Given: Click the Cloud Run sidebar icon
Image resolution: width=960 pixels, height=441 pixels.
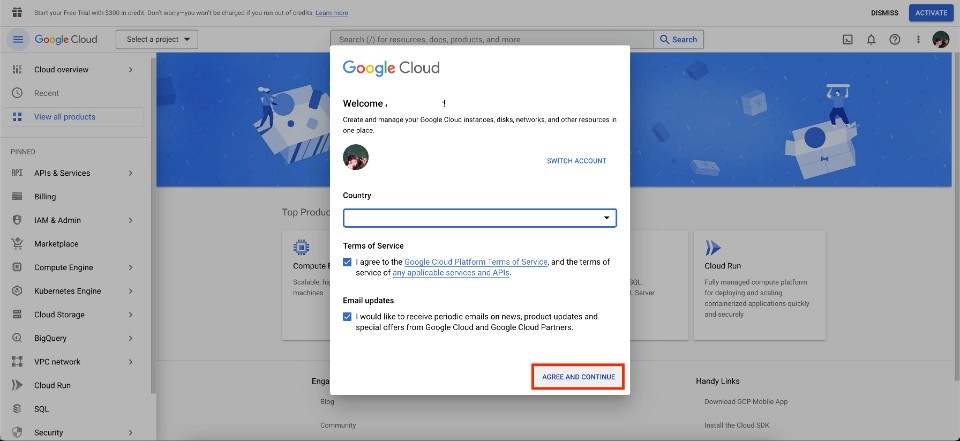Looking at the screenshot, I should 17,385.
